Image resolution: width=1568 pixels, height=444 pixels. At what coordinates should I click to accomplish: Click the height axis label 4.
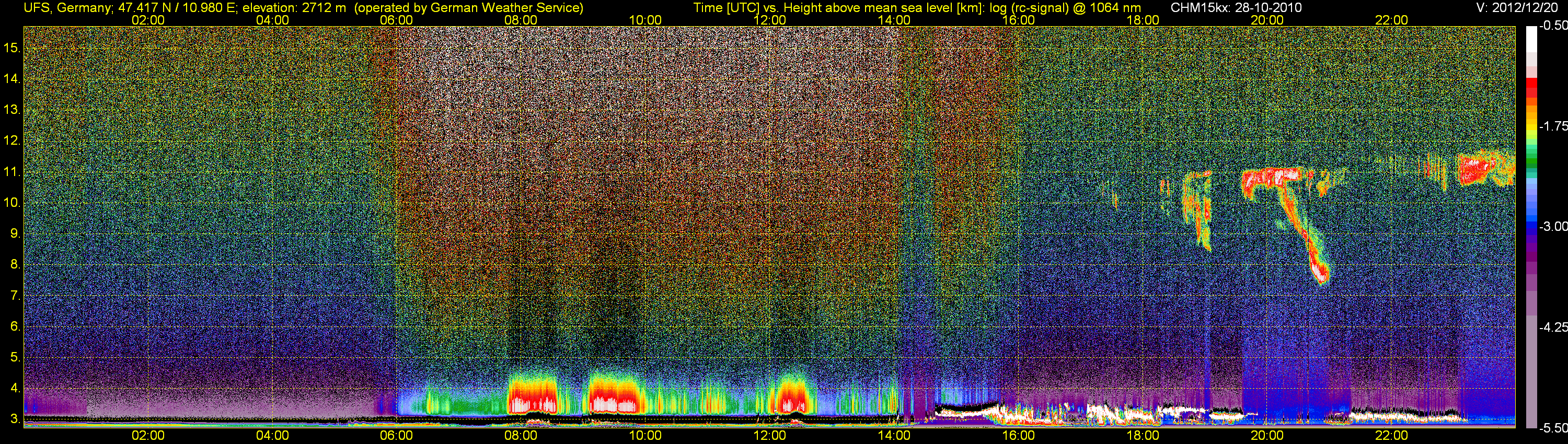pos(15,389)
